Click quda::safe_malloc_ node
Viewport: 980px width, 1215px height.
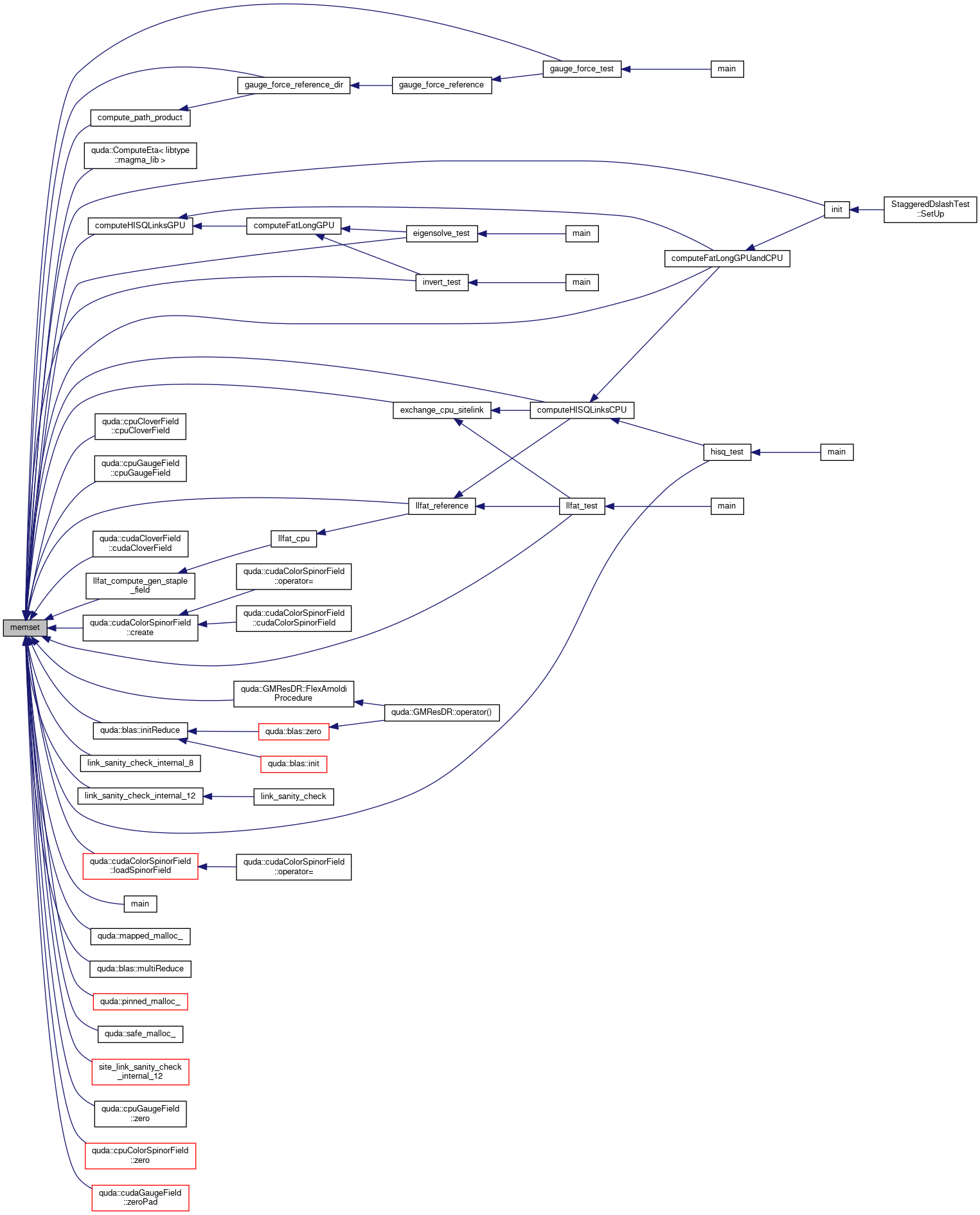(140, 1034)
